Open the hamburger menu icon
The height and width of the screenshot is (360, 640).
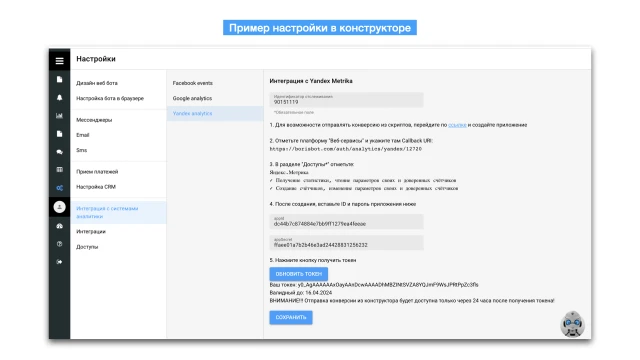pos(60,61)
